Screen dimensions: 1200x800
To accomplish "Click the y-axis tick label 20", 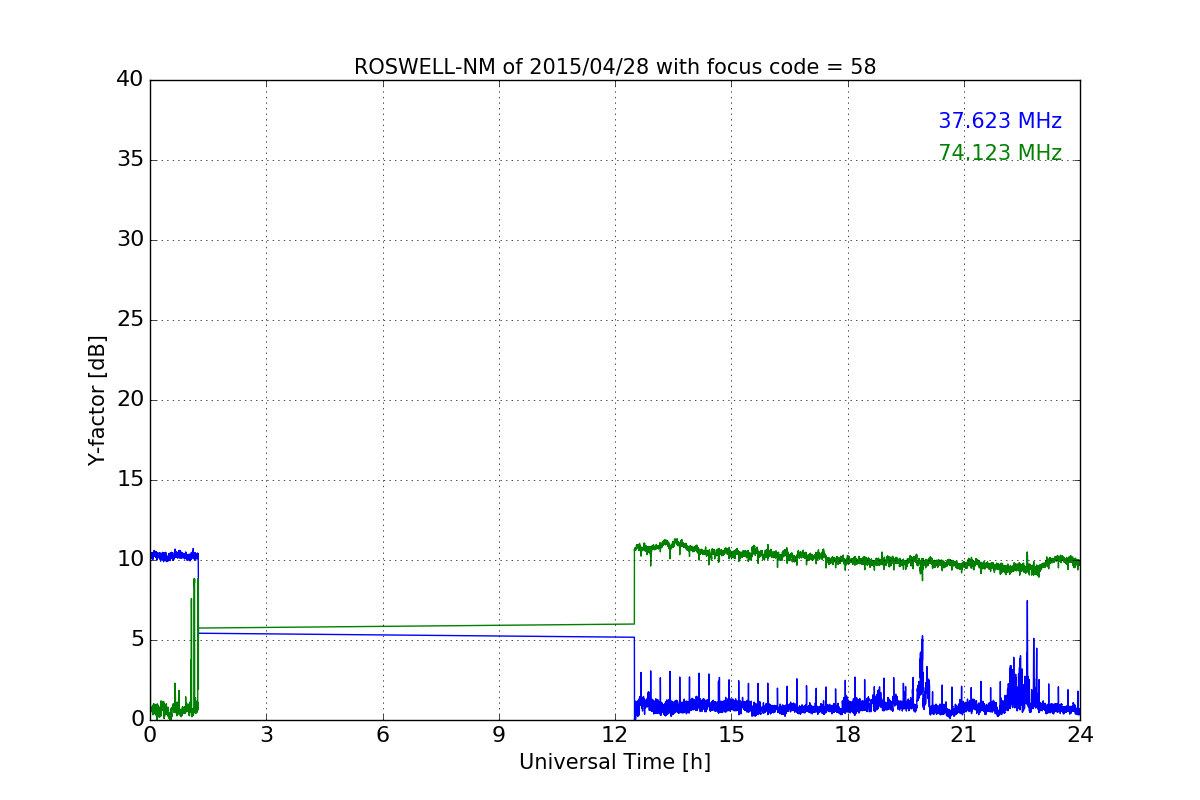I will click(130, 400).
